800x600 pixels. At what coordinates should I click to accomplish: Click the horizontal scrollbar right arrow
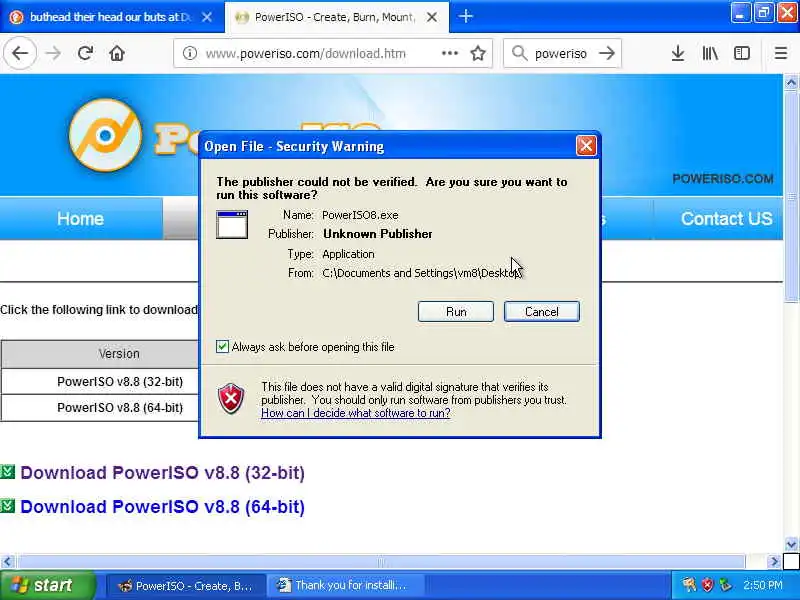774,562
